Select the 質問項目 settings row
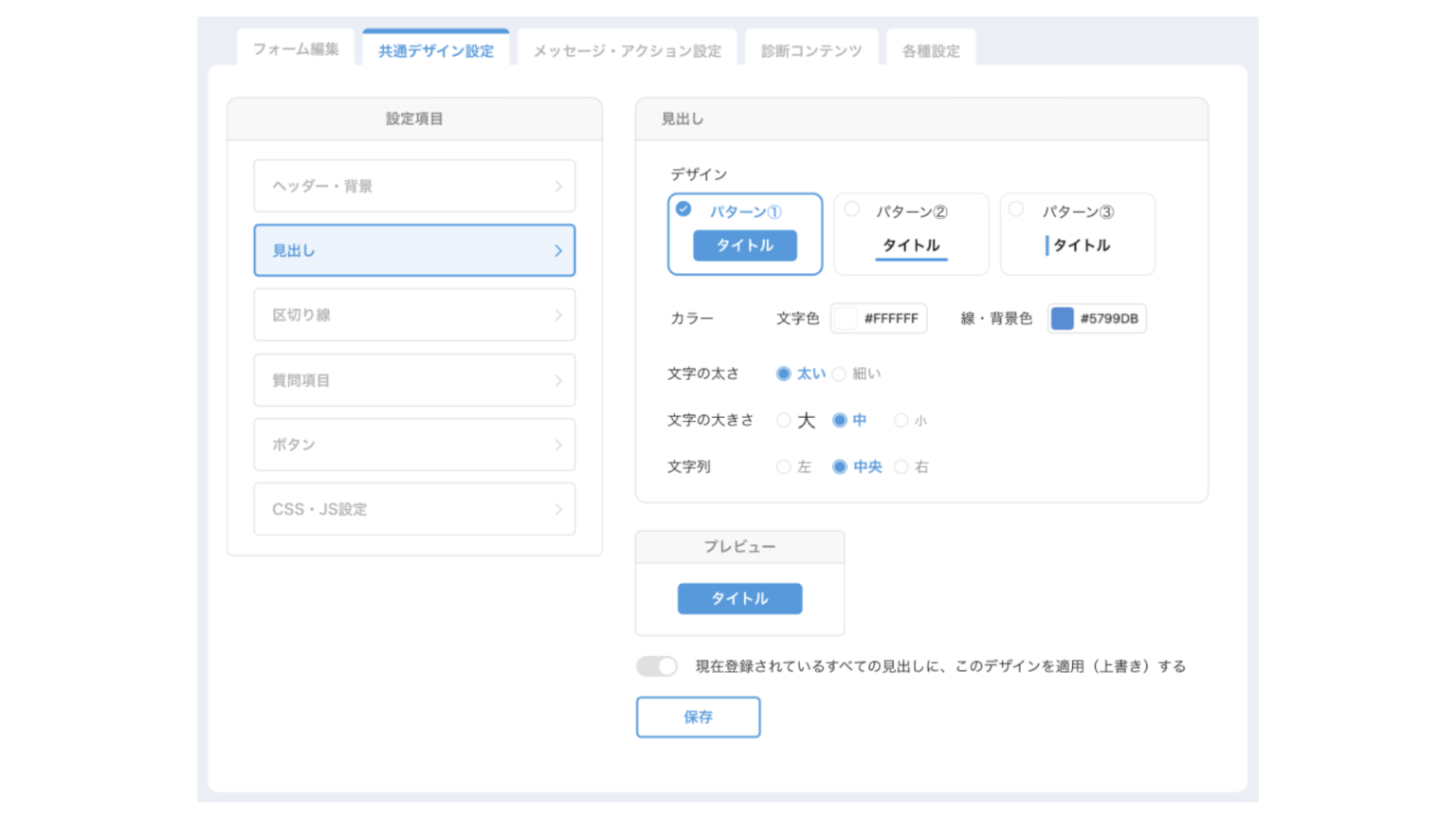The height and width of the screenshot is (819, 1456). (414, 380)
